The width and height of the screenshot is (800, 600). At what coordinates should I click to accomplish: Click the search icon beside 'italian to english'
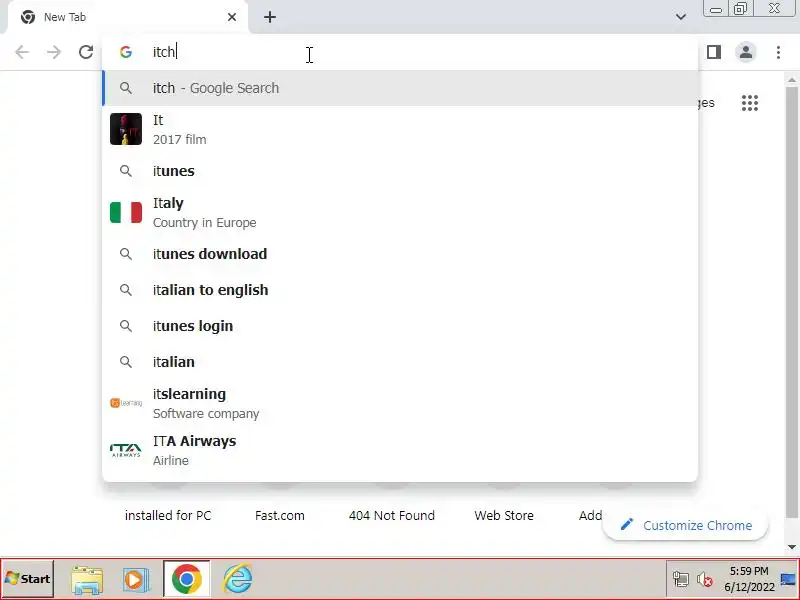tap(126, 290)
